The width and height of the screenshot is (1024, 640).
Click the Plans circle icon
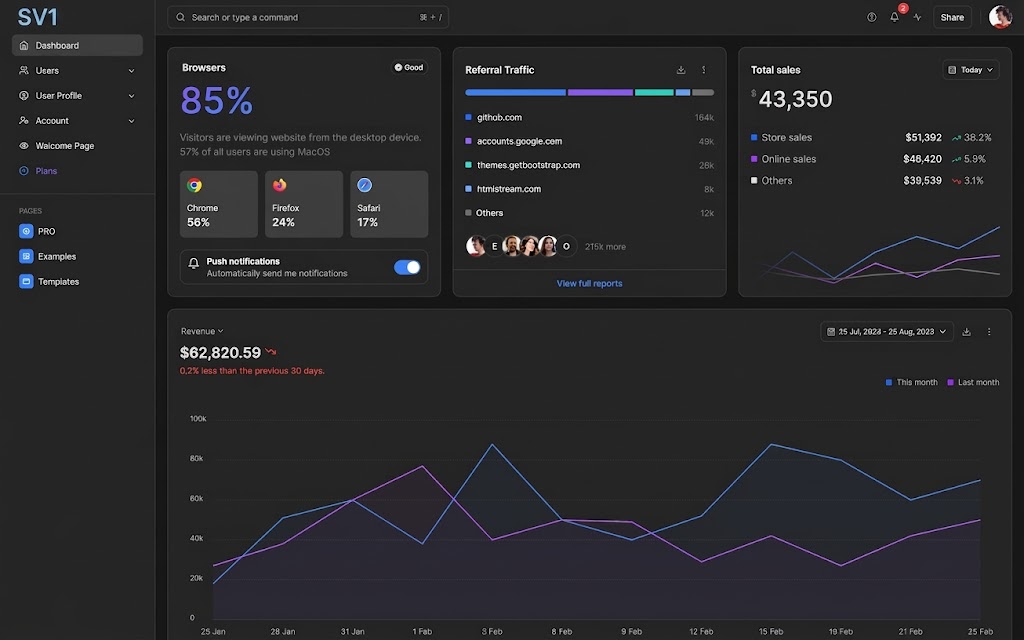click(x=24, y=170)
